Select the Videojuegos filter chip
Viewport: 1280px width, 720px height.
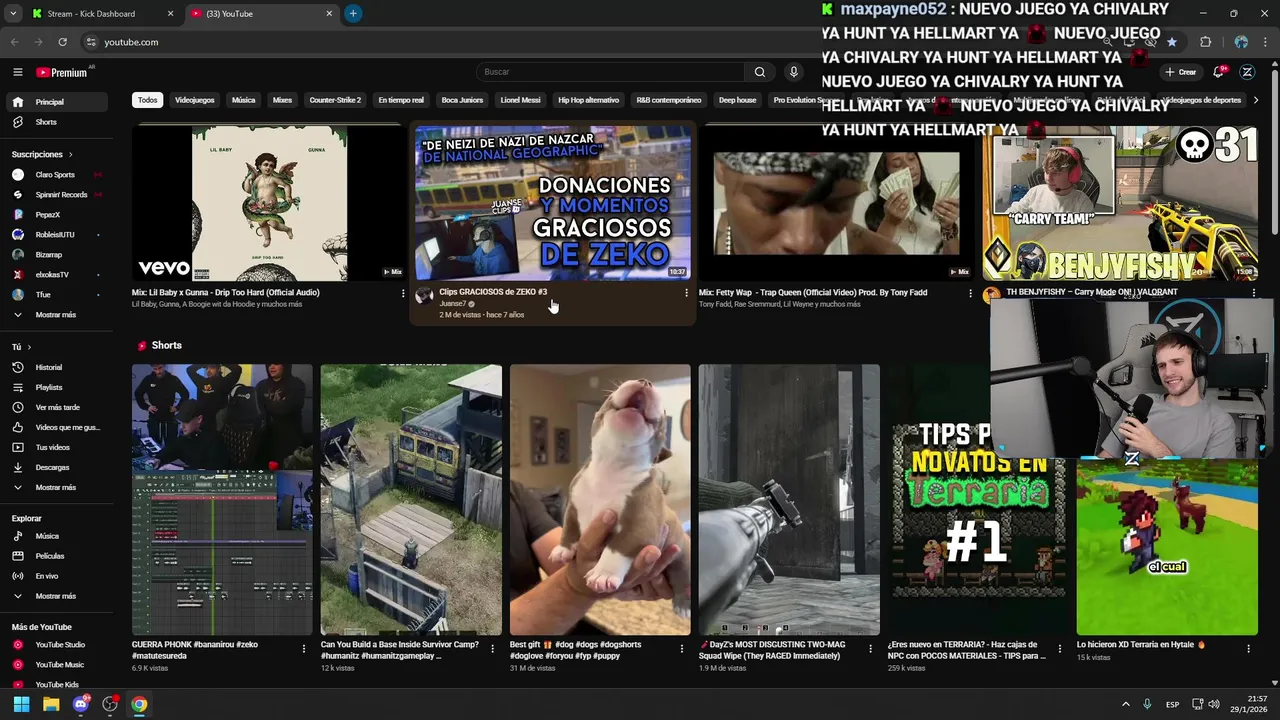coord(194,100)
